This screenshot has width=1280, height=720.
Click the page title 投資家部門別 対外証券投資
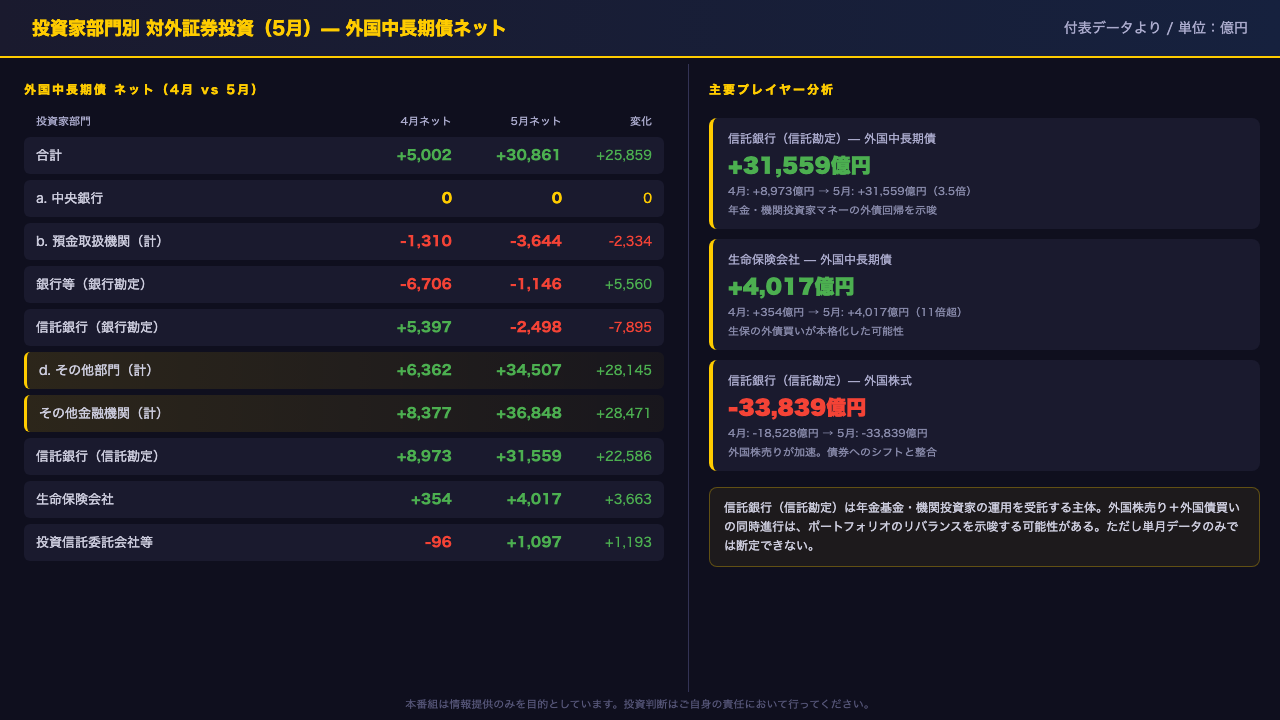pyautogui.click(x=269, y=29)
